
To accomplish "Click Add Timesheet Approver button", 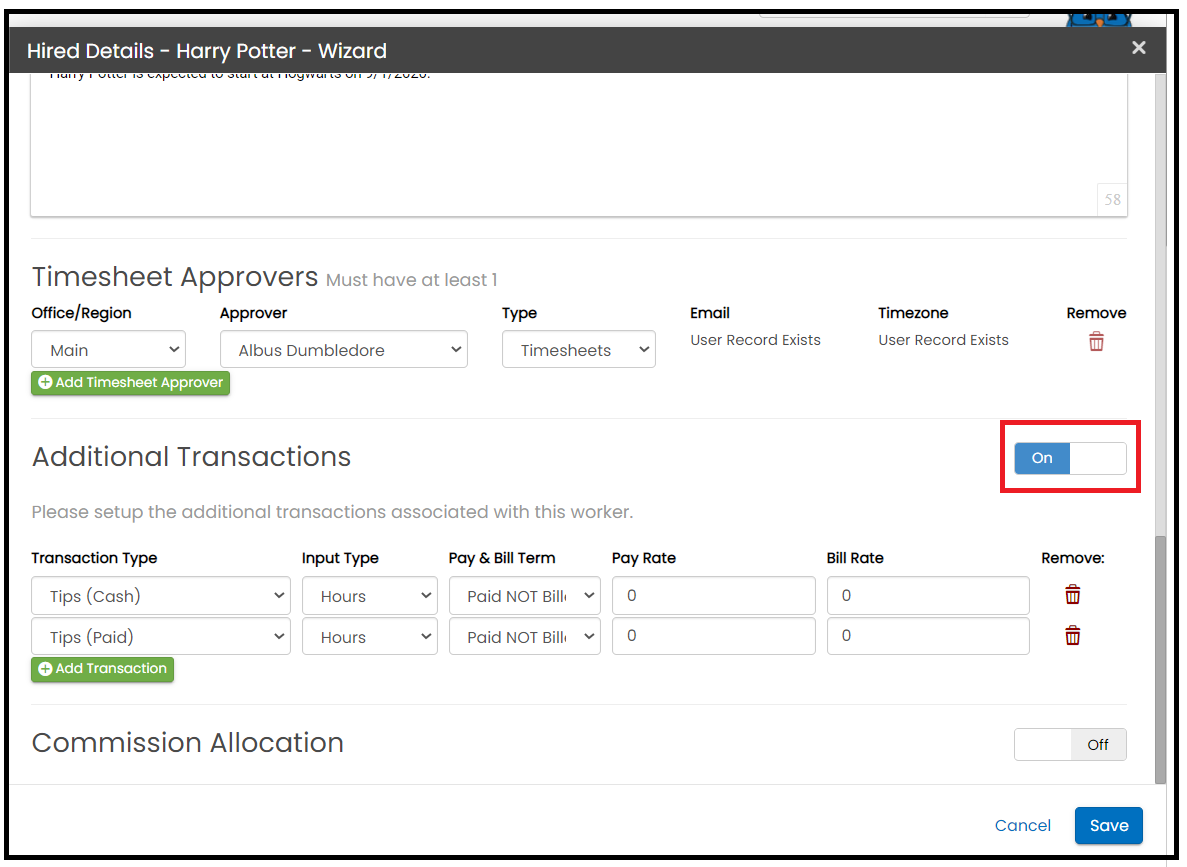I will [130, 383].
